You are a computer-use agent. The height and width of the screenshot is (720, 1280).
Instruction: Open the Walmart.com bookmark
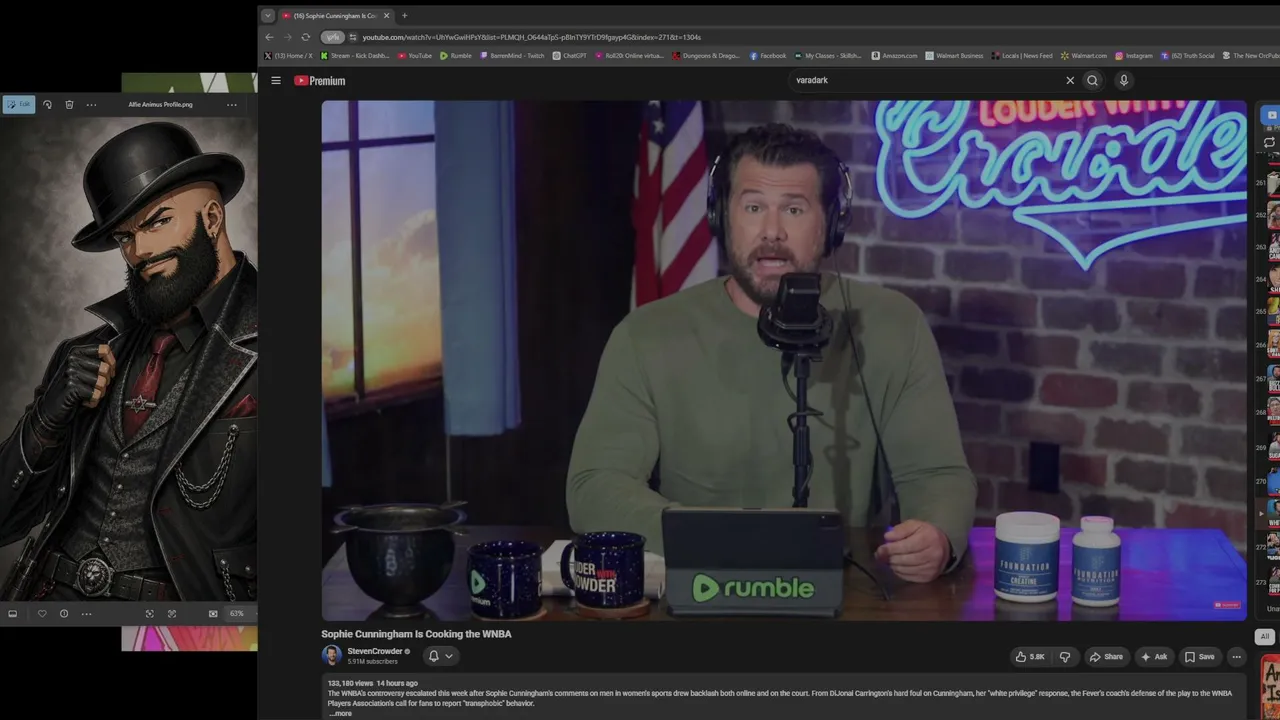pyautogui.click(x=1084, y=56)
